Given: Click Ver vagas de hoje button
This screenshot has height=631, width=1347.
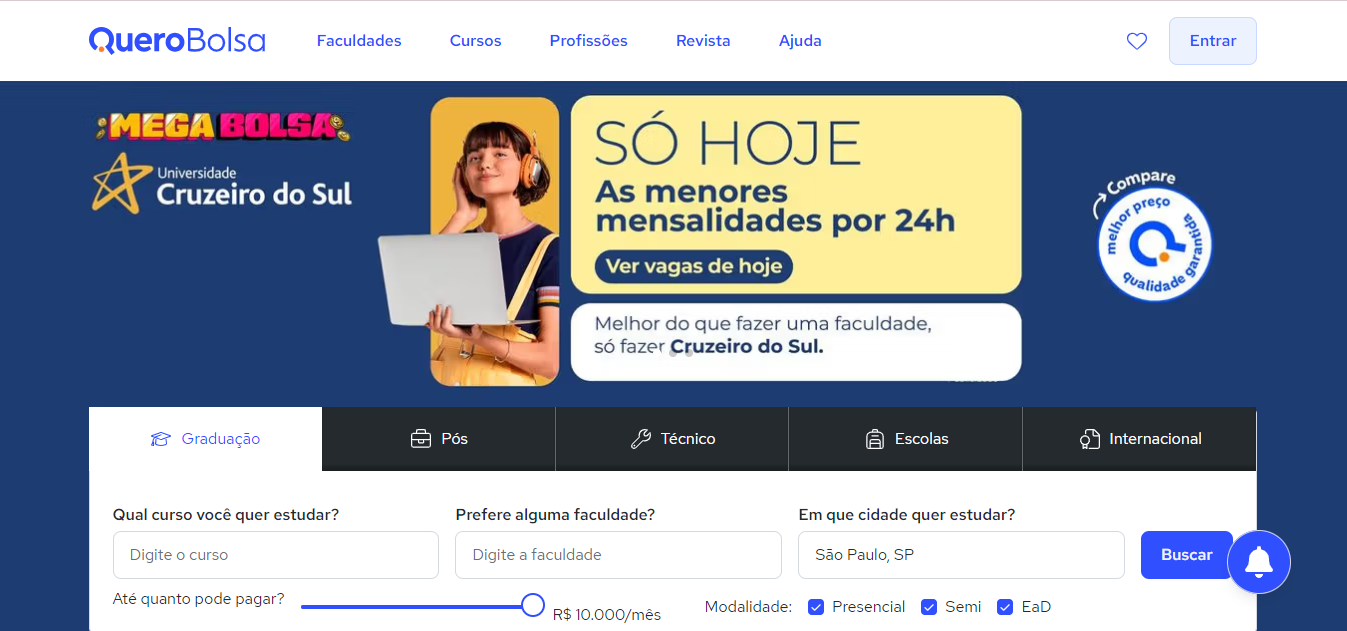Looking at the screenshot, I should click(694, 267).
